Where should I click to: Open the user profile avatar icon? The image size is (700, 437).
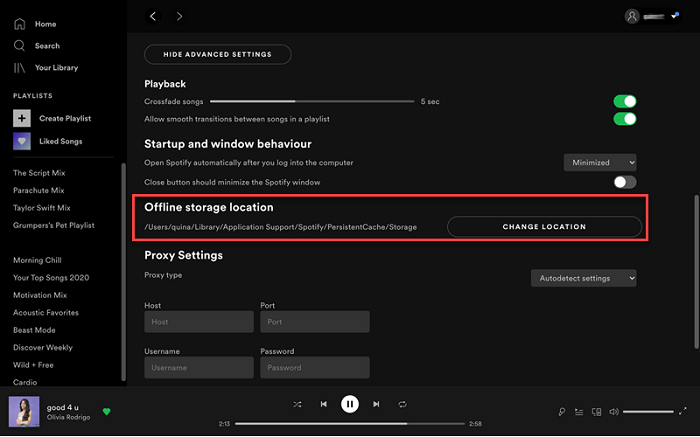point(632,17)
